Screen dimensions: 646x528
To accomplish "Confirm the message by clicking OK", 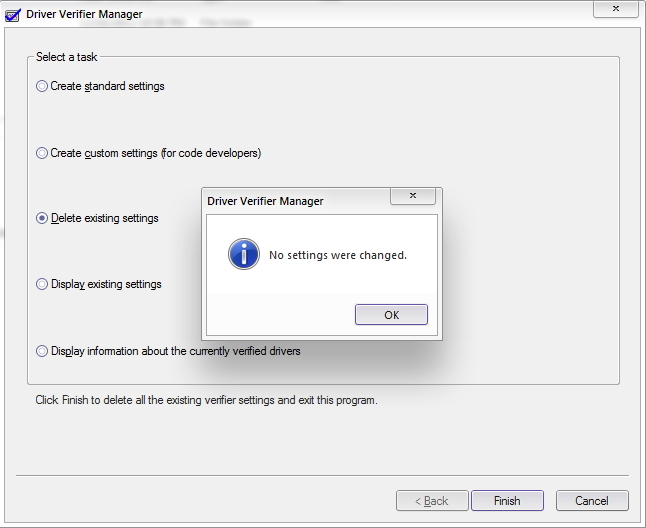I will pos(391,315).
